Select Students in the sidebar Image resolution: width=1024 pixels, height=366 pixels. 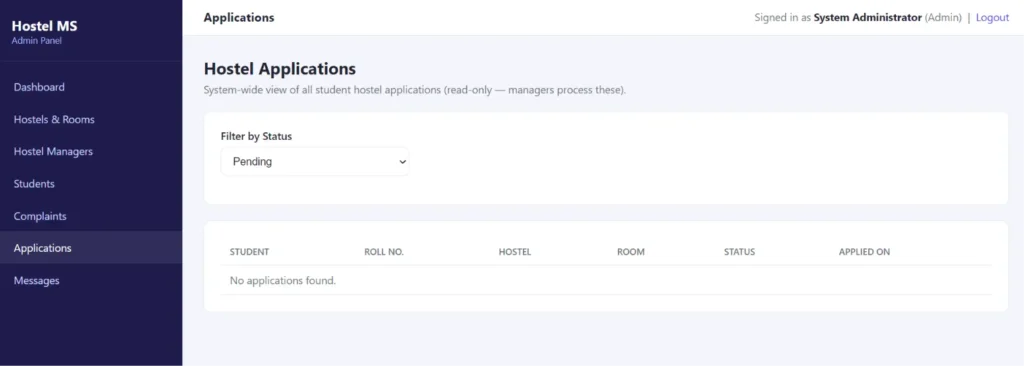point(91,184)
